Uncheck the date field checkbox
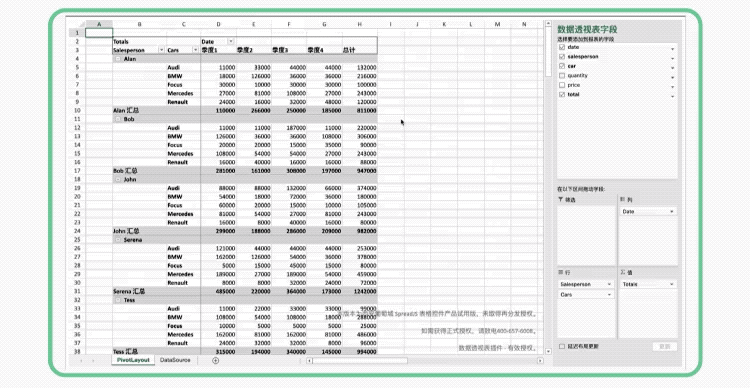 [562, 47]
